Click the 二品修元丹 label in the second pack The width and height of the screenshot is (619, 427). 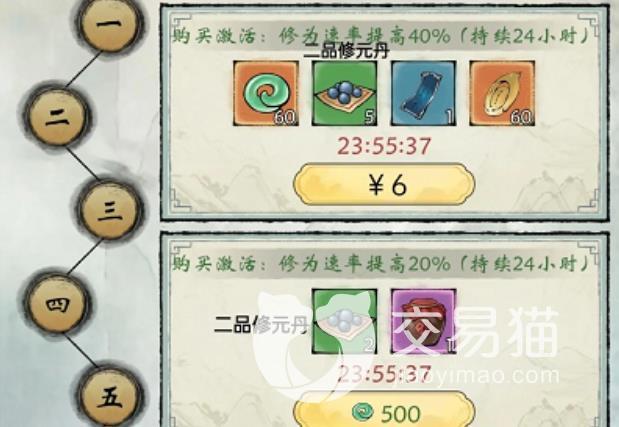pyautogui.click(x=260, y=324)
